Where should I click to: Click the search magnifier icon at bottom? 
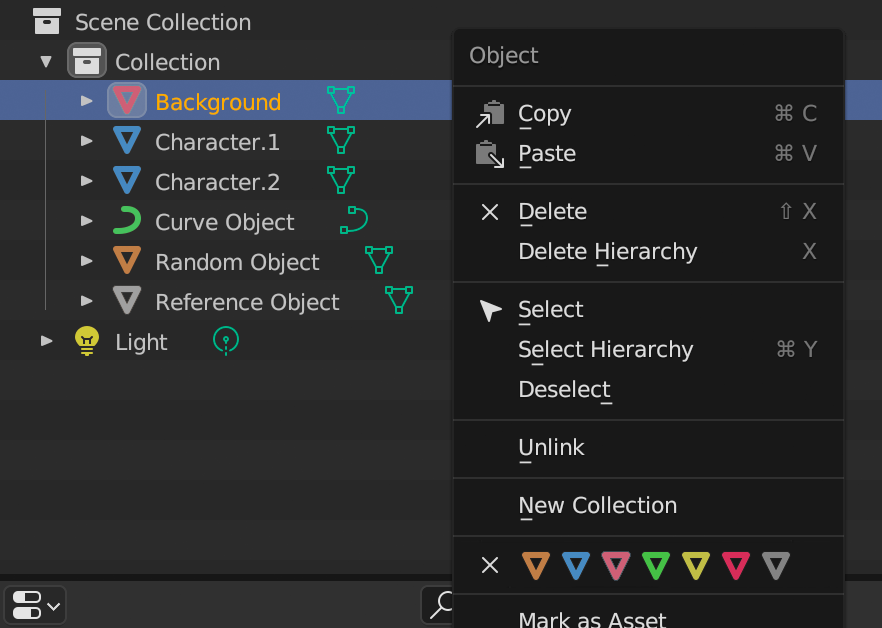(x=442, y=605)
